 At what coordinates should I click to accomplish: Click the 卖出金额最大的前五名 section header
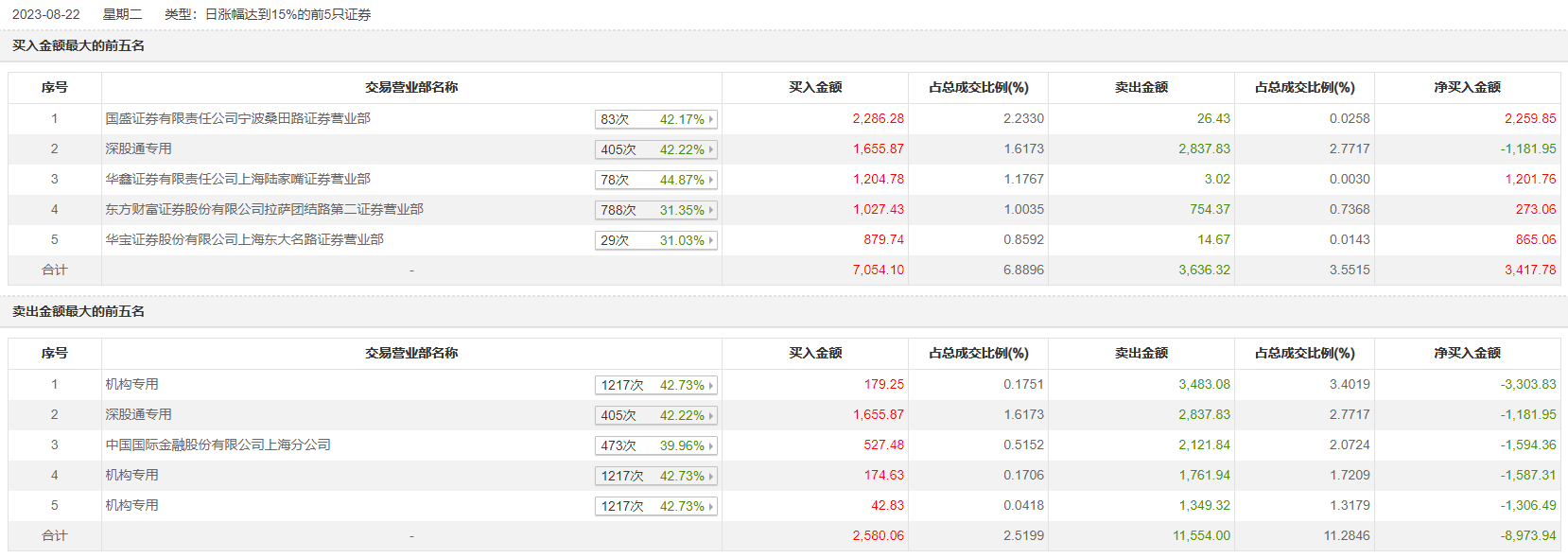[x=78, y=311]
